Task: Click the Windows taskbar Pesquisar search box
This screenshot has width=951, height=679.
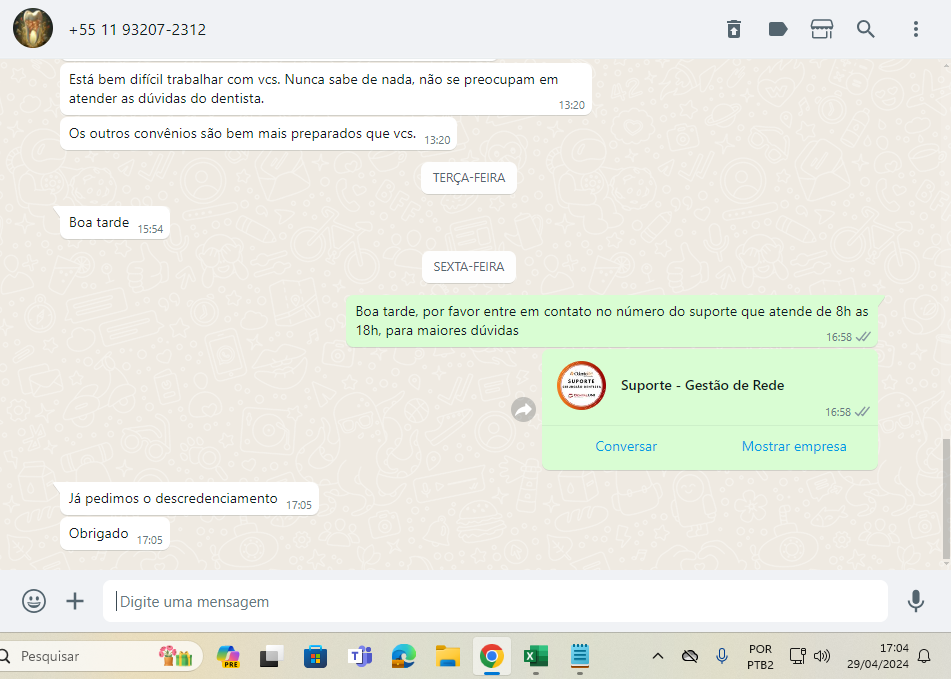Action: point(100,656)
